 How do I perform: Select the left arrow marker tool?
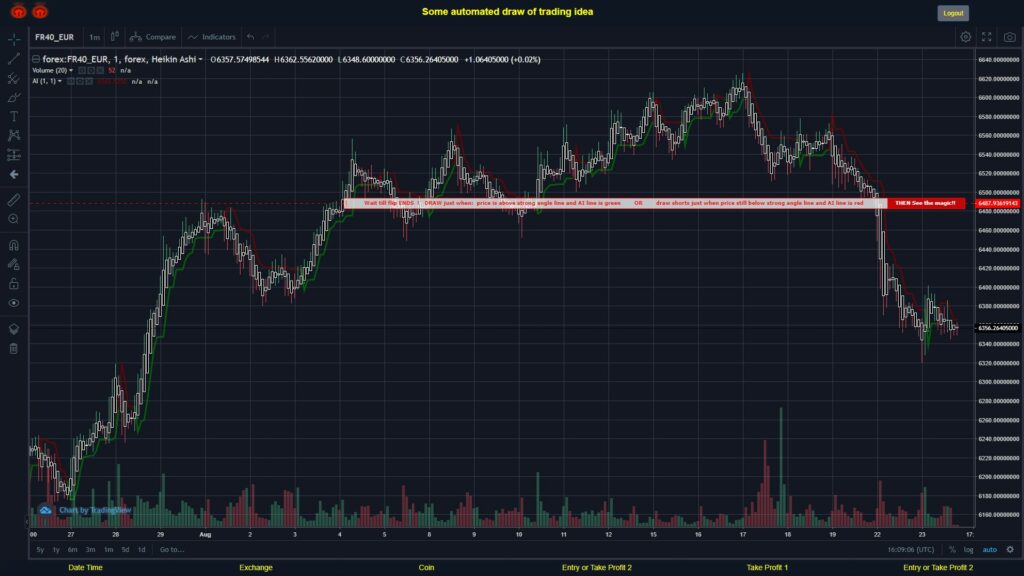(x=14, y=174)
